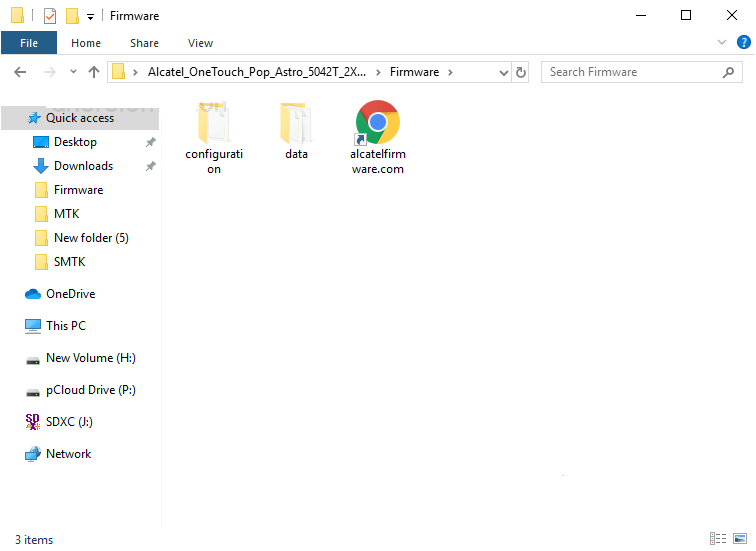The height and width of the screenshot is (551, 756).
Task: Open the File menu
Action: [x=29, y=43]
